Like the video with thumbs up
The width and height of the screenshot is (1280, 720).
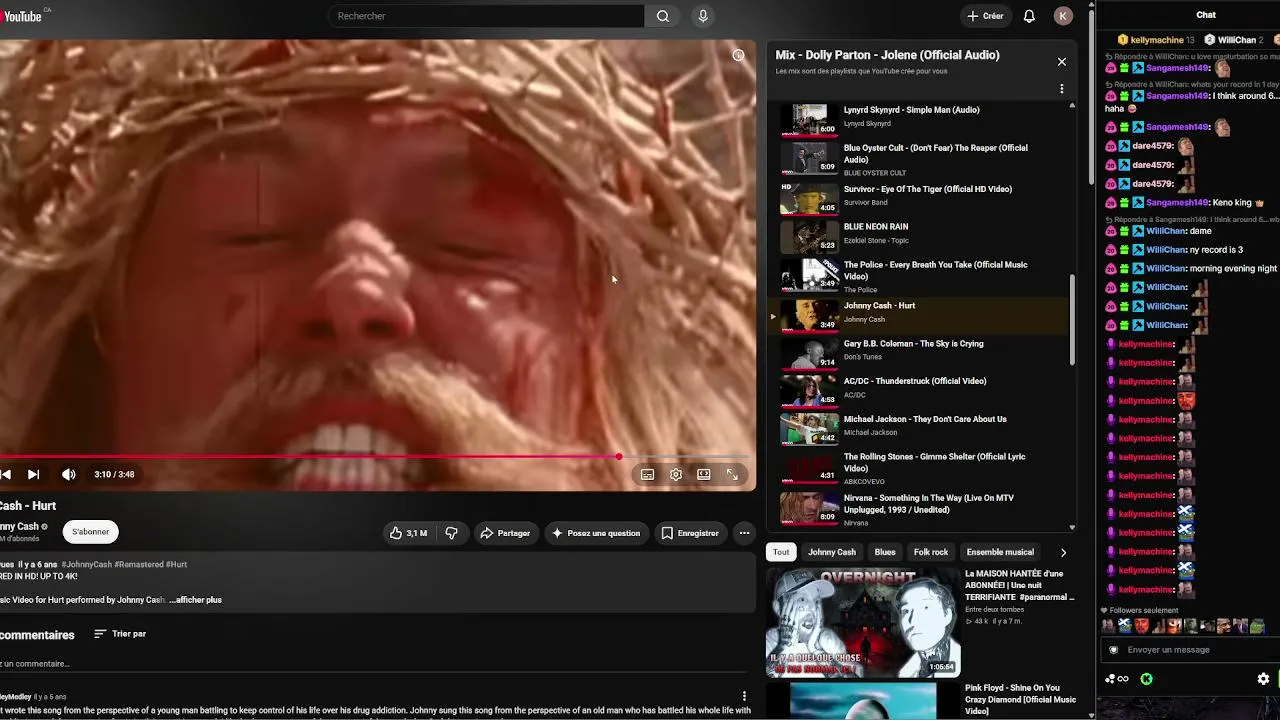408,533
